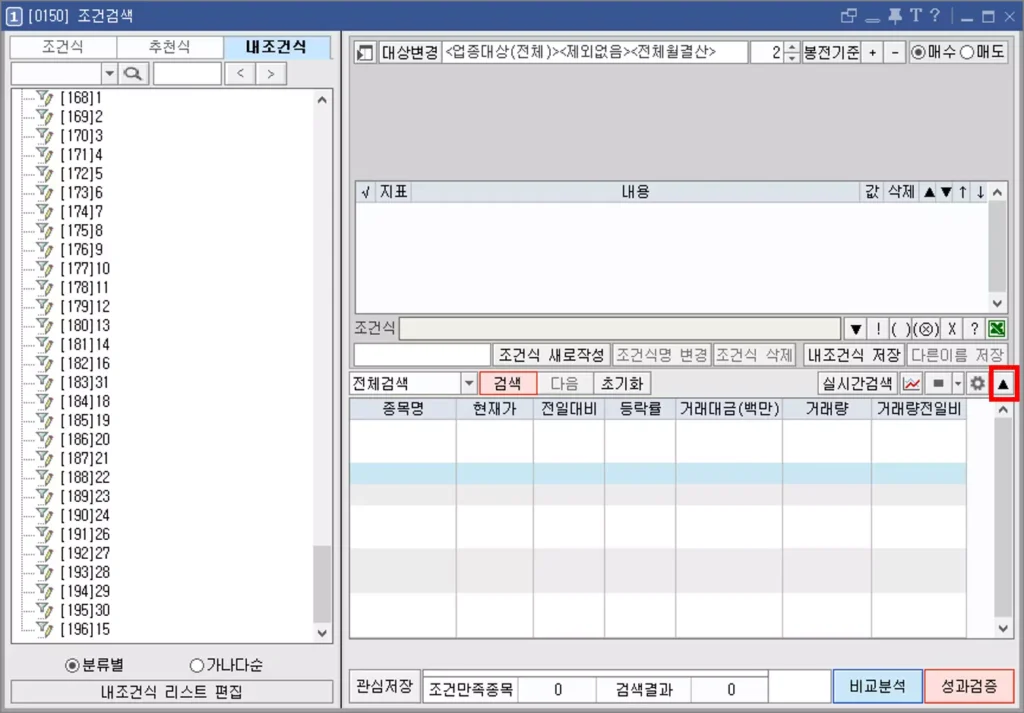This screenshot has width=1024, height=713.
Task: Click the pin icon in title bar
Action: (x=895, y=16)
